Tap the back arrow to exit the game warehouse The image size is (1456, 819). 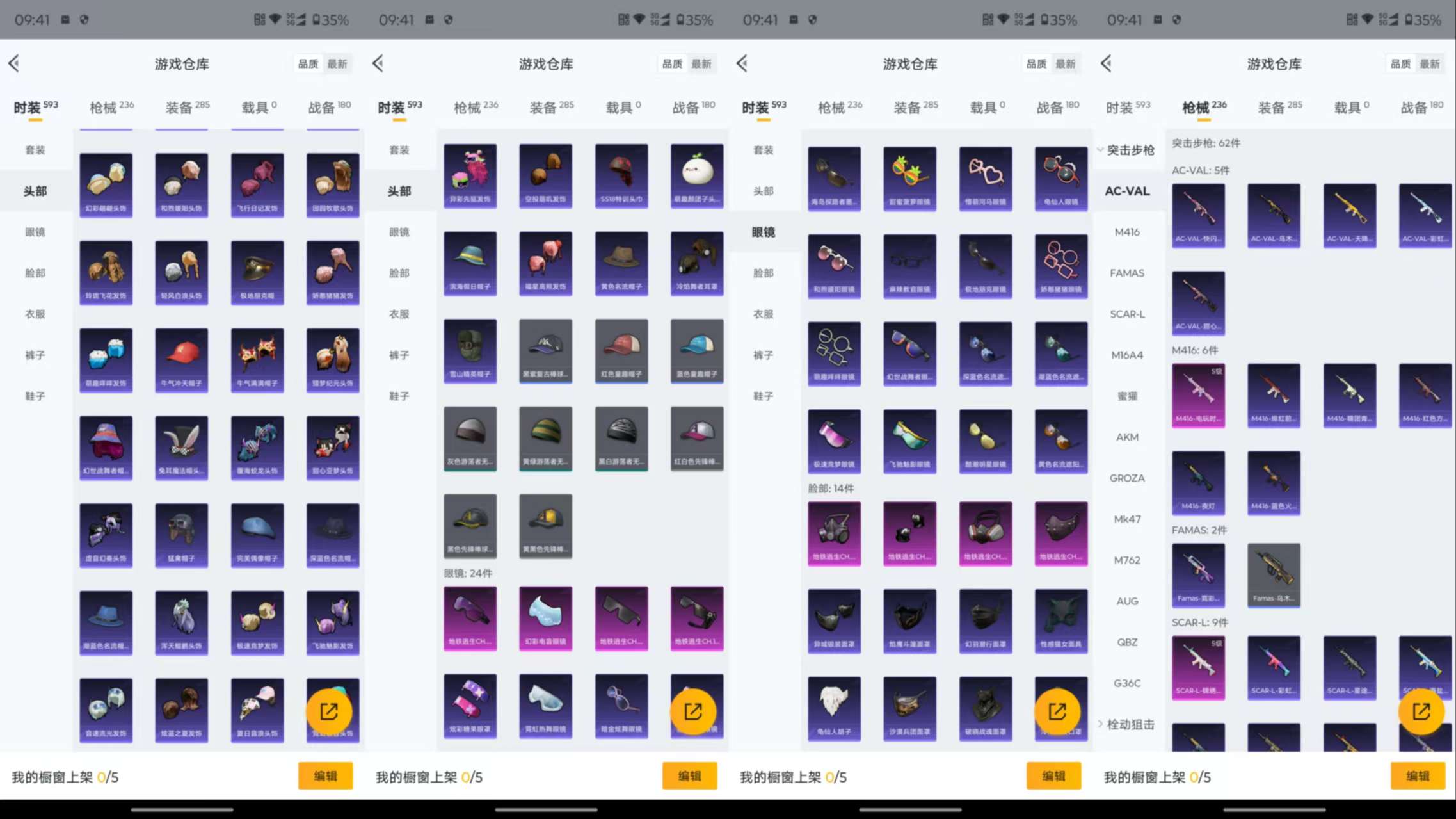click(x=15, y=63)
